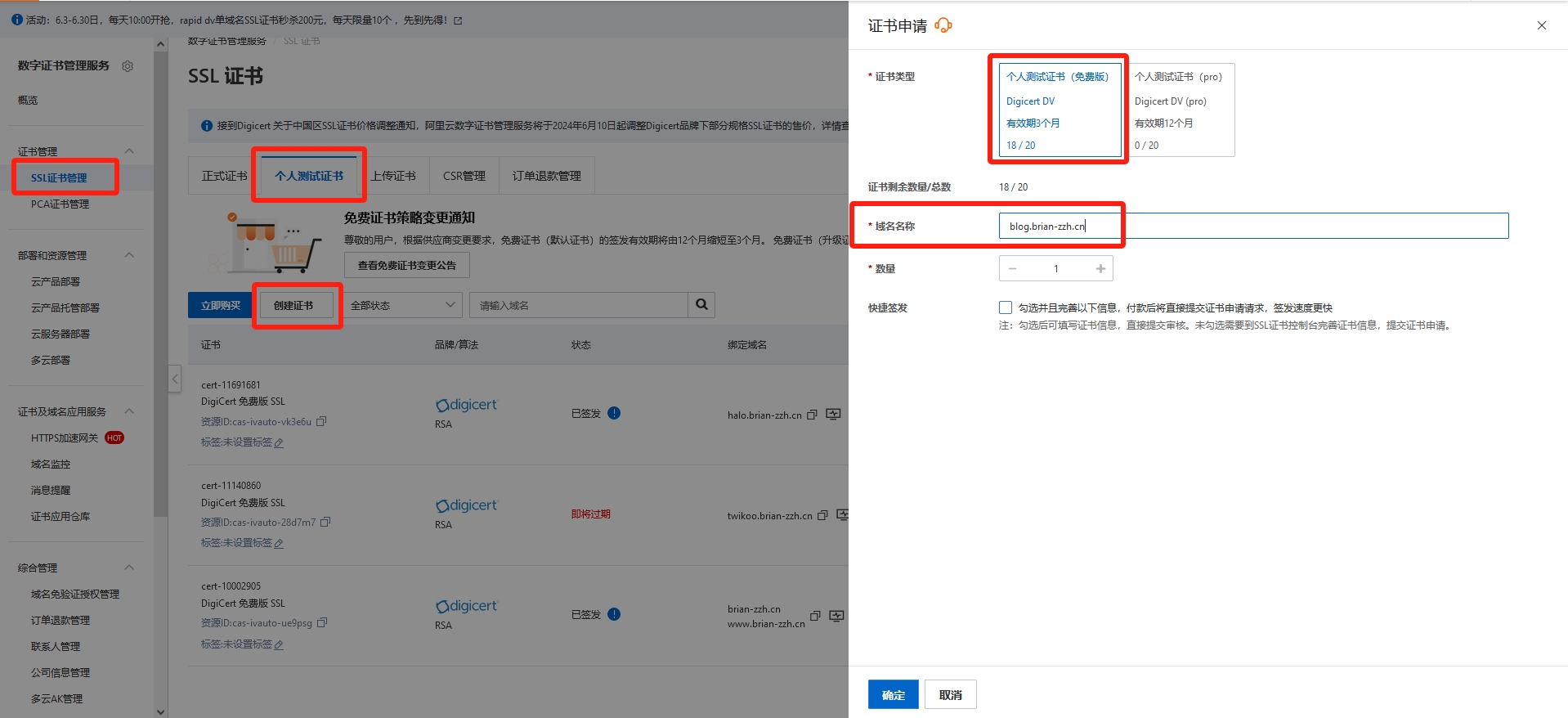The image size is (1568, 718).
Task: Click the 取消 button
Action: (951, 695)
